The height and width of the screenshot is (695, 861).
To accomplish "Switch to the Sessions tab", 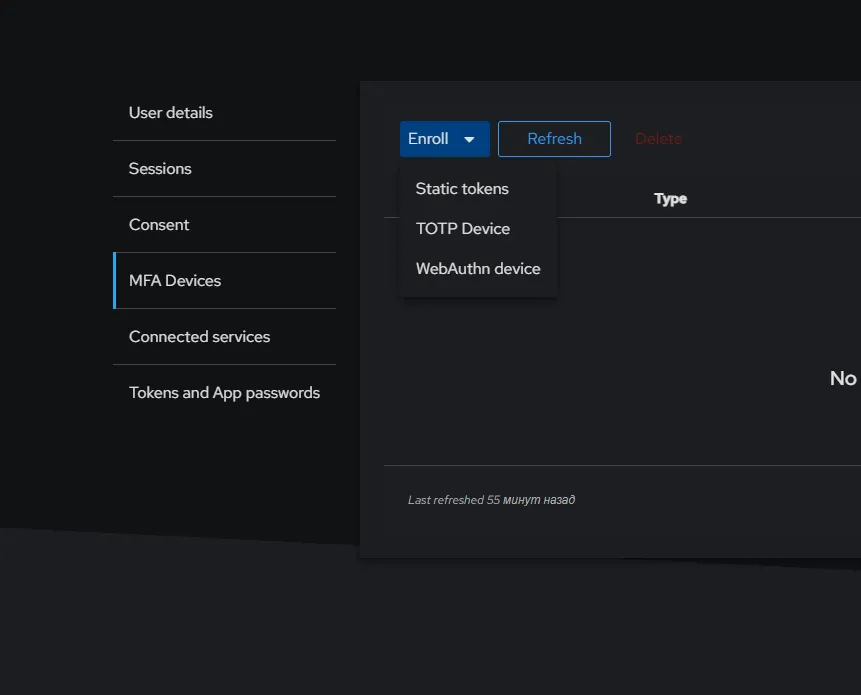I will point(160,169).
